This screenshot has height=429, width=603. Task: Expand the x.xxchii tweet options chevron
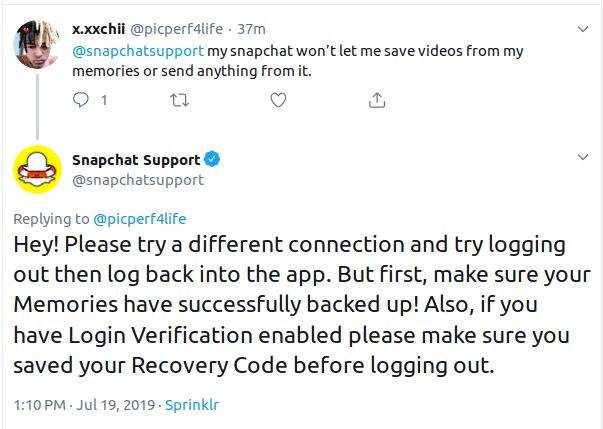click(x=583, y=29)
